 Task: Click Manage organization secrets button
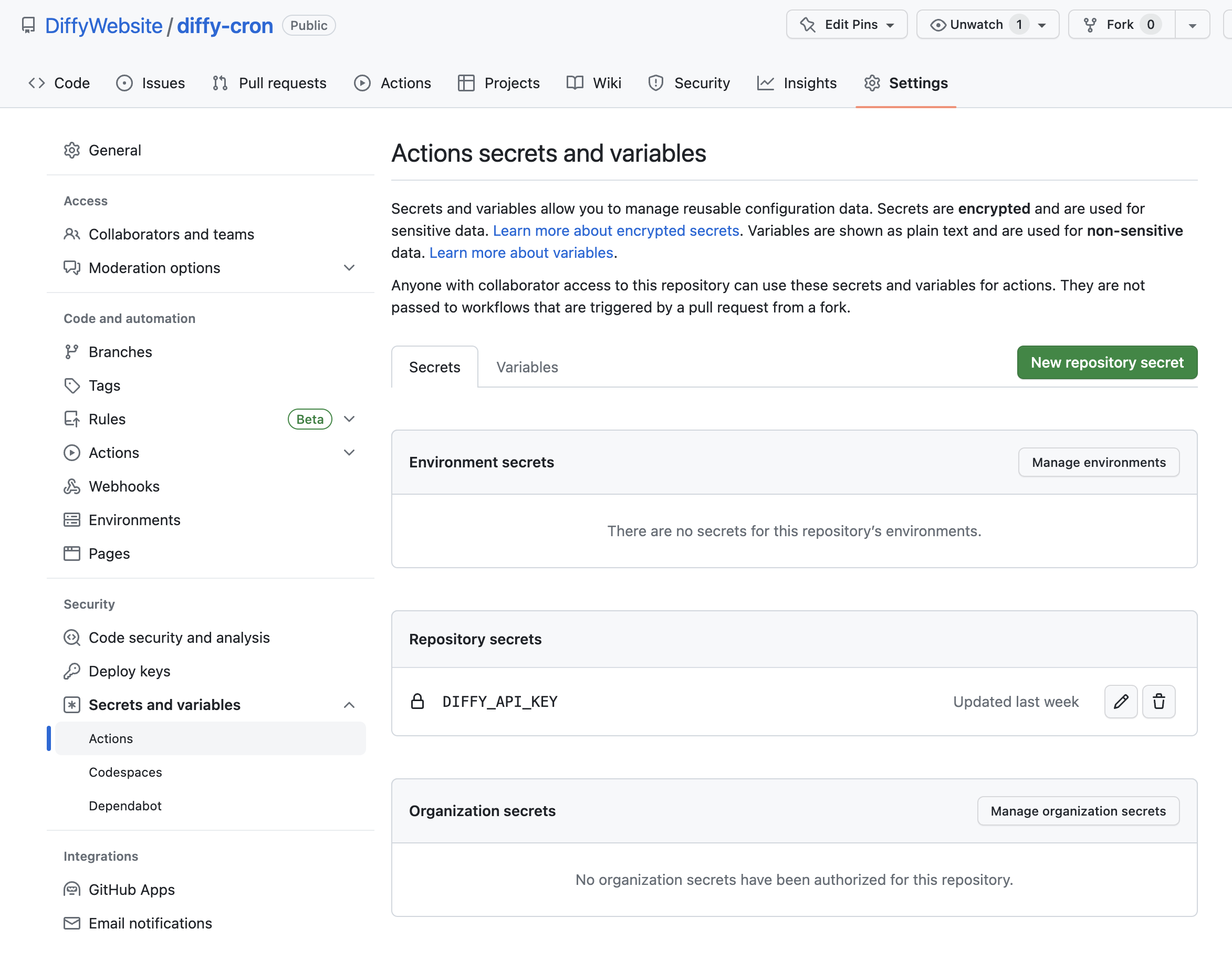[1078, 811]
